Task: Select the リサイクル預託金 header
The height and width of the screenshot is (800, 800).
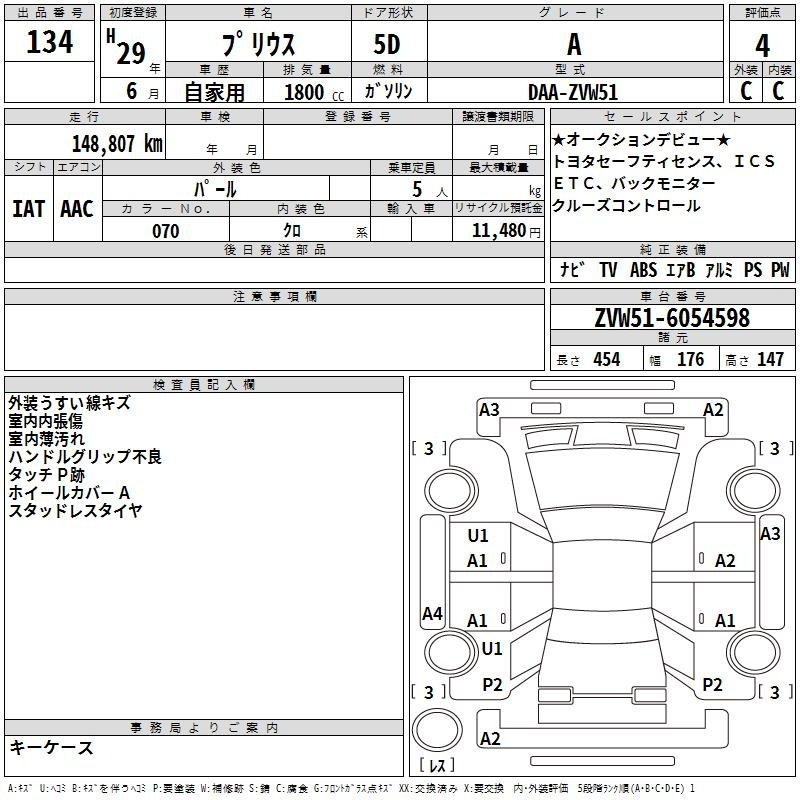Action: [498, 208]
